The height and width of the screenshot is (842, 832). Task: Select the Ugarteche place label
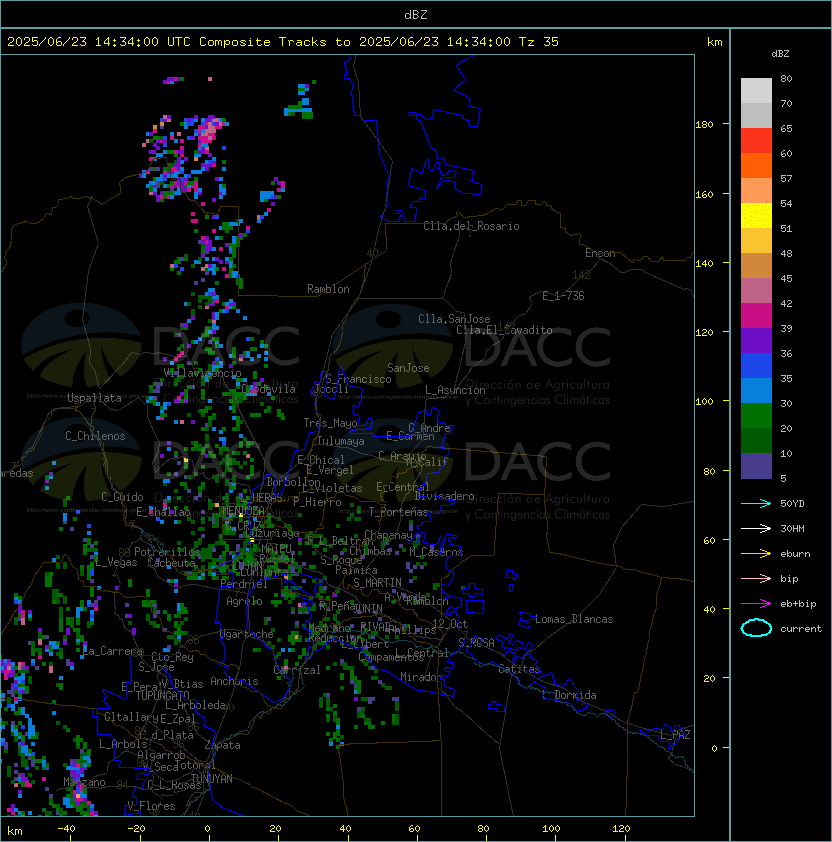click(247, 635)
